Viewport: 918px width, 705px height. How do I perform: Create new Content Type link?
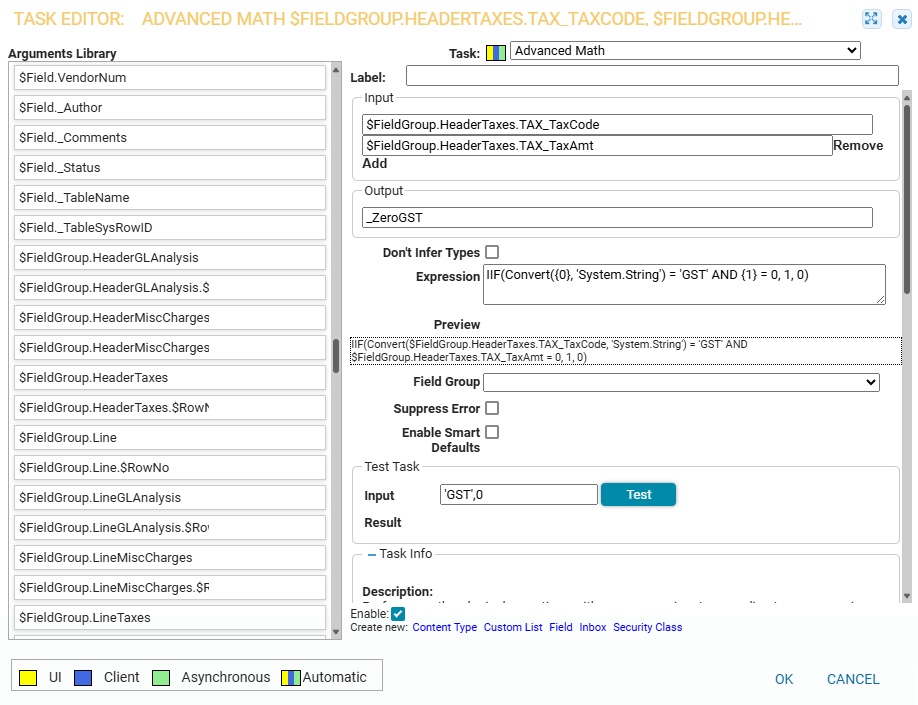[444, 627]
